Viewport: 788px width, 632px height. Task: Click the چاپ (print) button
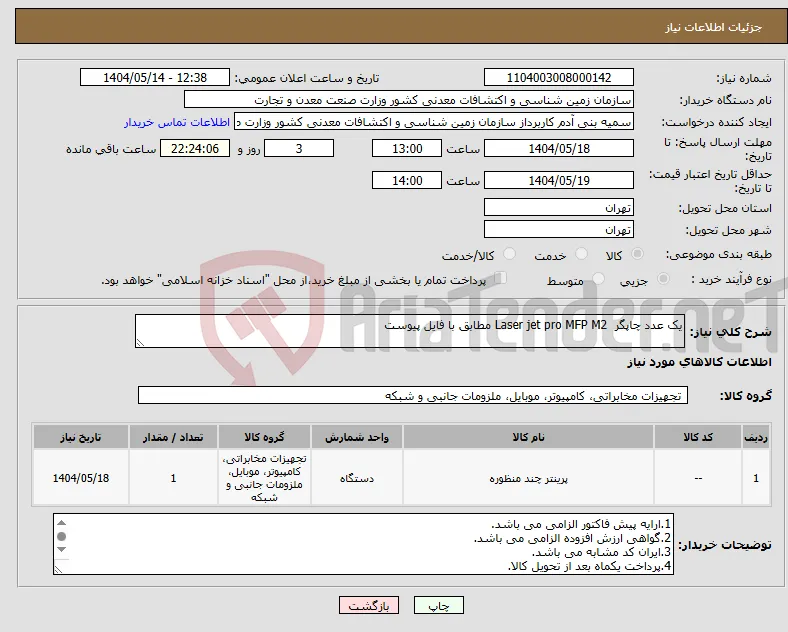[x=439, y=605]
